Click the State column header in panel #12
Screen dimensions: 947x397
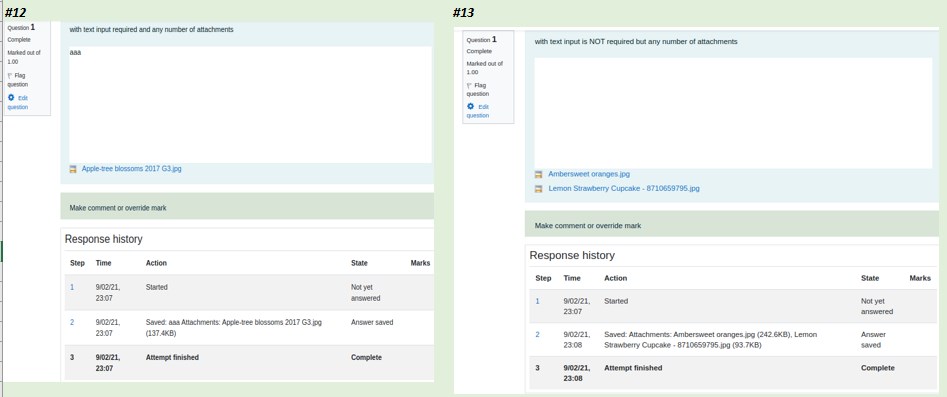(x=359, y=263)
